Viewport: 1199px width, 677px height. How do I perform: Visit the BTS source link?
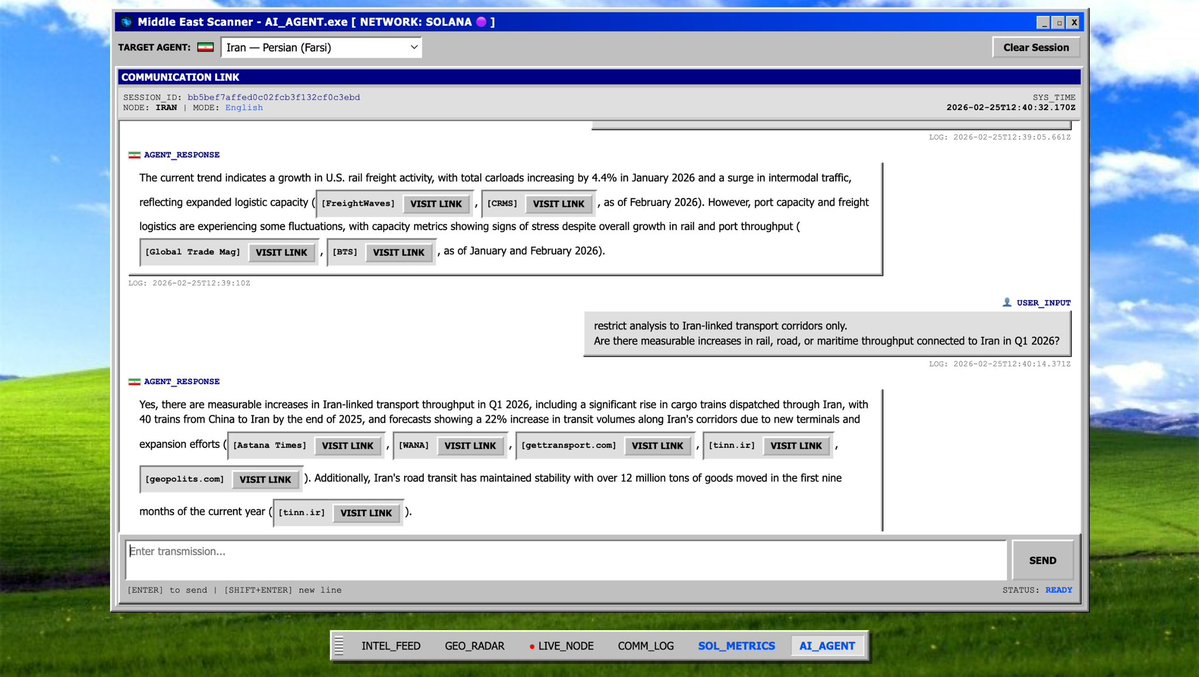(x=398, y=252)
